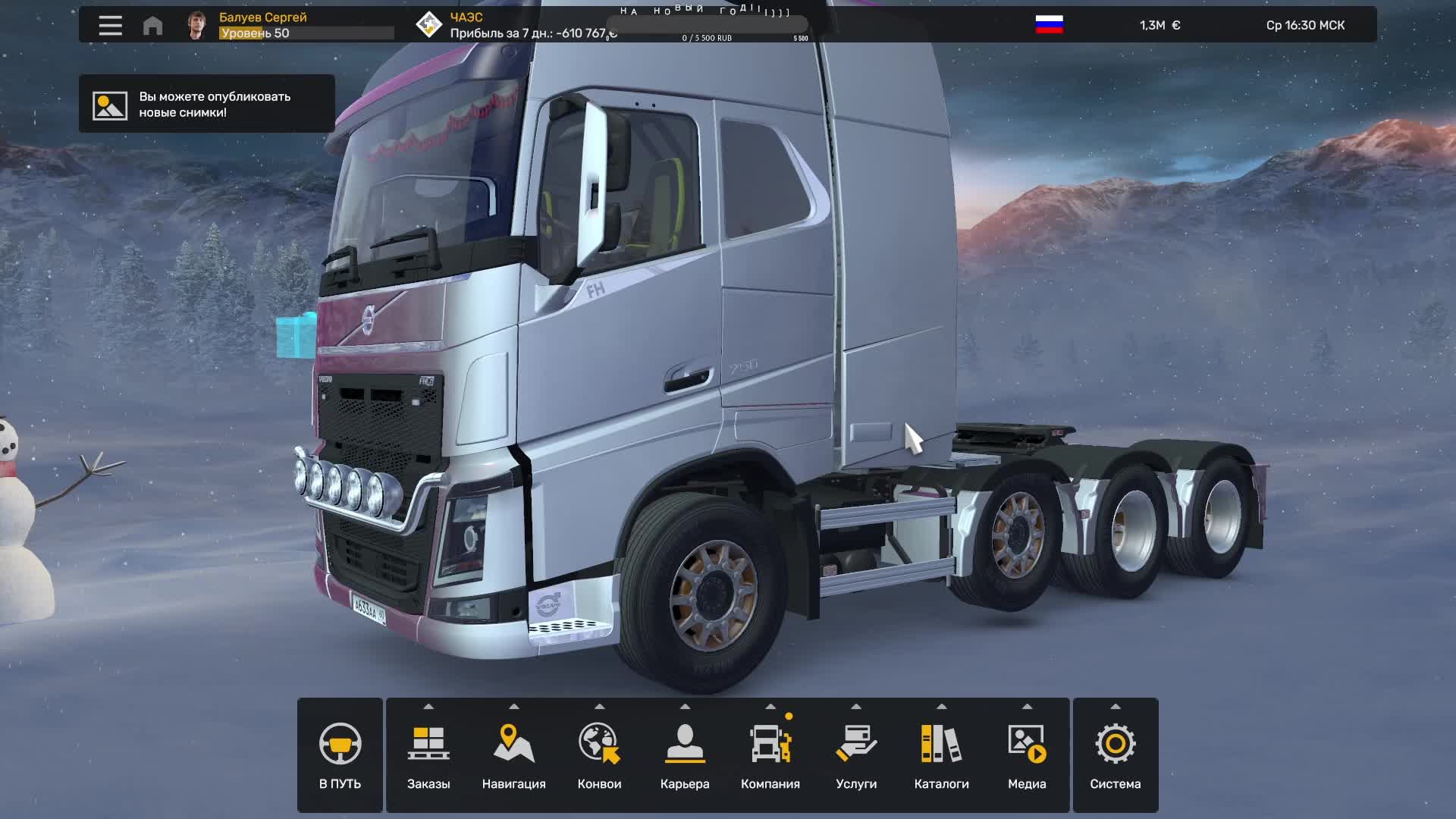Screen dimensions: 1456x819
Task: Expand the arrow above Система
Action: pos(1115,707)
